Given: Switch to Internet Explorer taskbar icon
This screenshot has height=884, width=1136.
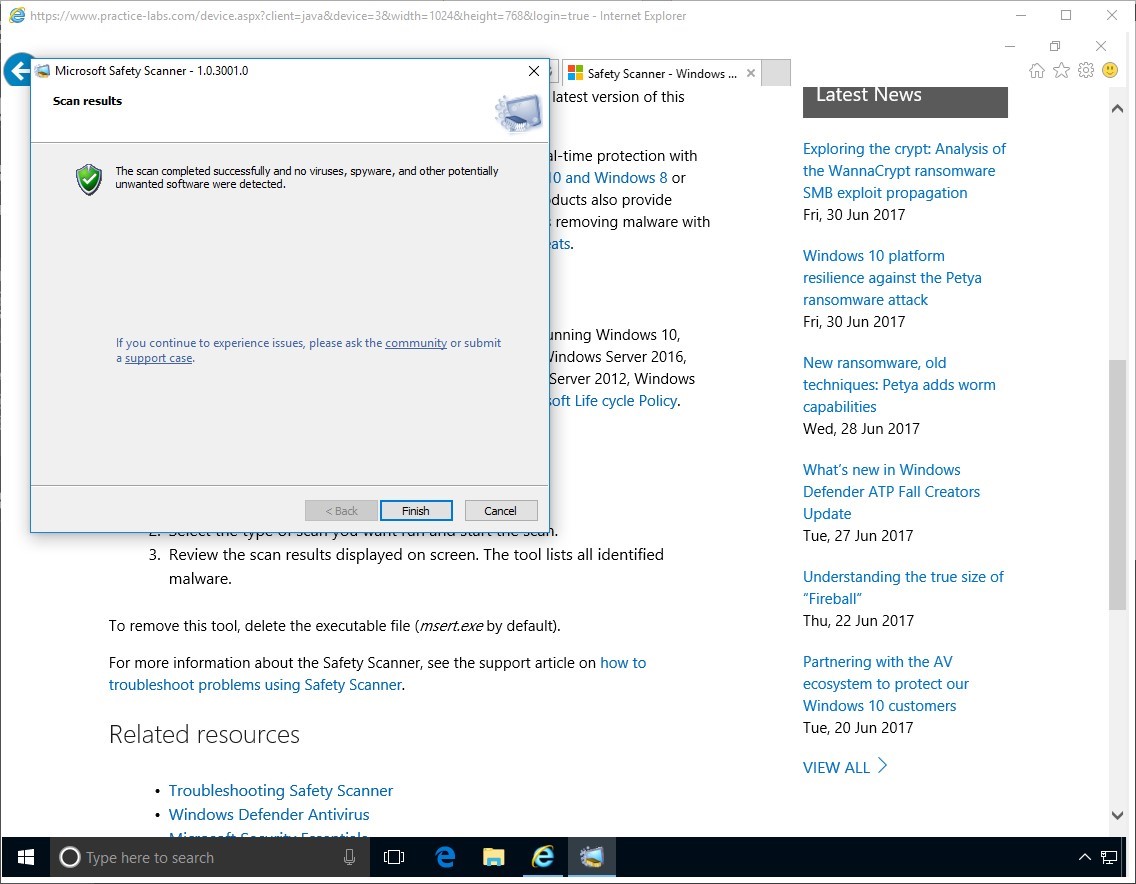Looking at the screenshot, I should tap(543, 858).
